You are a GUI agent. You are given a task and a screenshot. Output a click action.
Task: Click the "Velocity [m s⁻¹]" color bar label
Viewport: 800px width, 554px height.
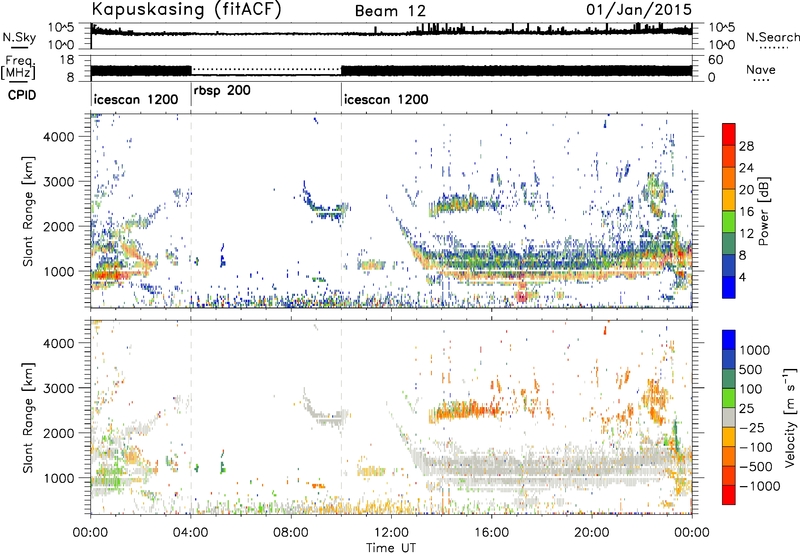tap(789, 417)
